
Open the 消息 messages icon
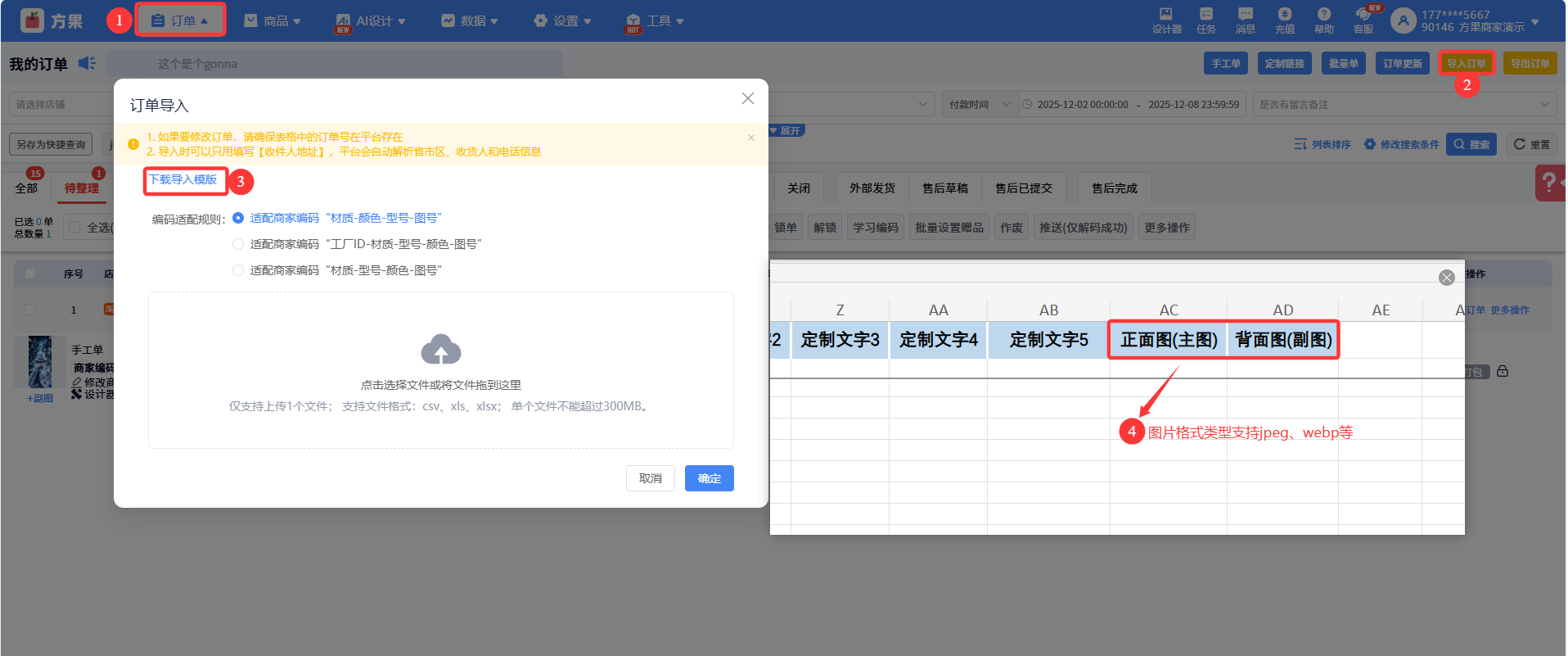1245,20
